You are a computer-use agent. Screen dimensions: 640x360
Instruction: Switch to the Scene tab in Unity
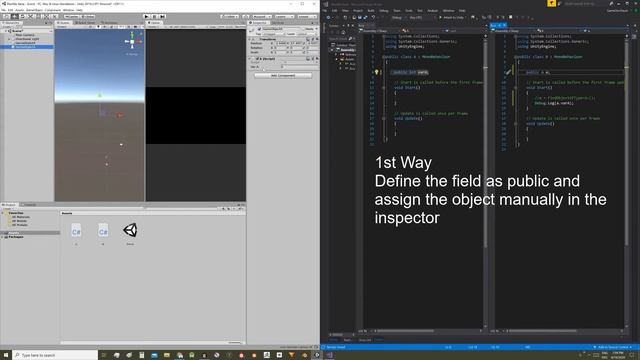pyautogui.click(x=63, y=23)
